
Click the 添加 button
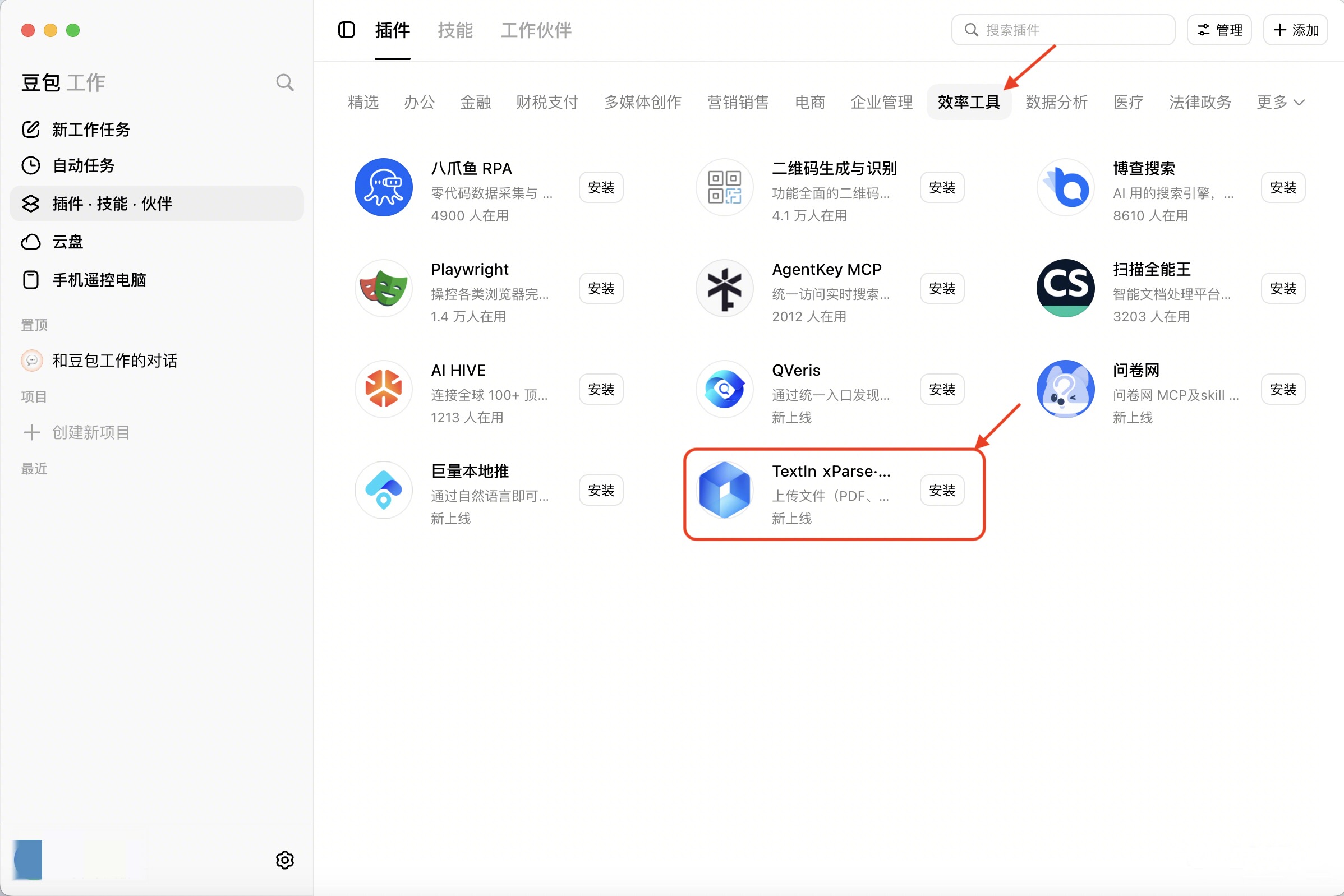tap(1295, 30)
